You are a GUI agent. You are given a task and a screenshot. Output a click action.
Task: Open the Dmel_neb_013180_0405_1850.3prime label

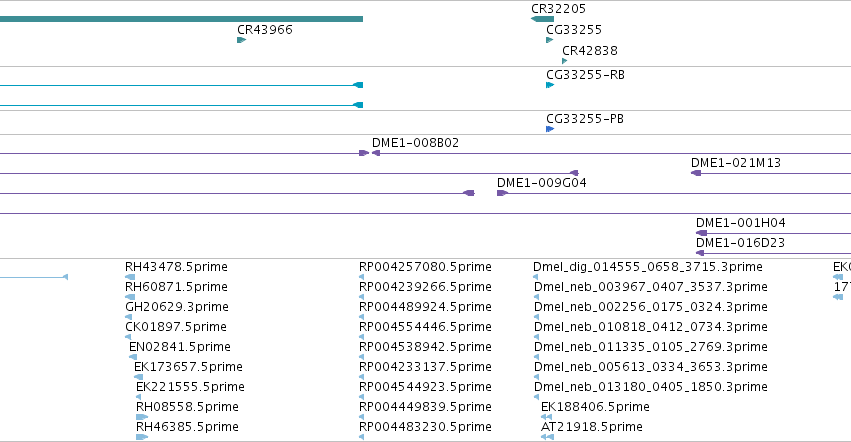(651, 387)
